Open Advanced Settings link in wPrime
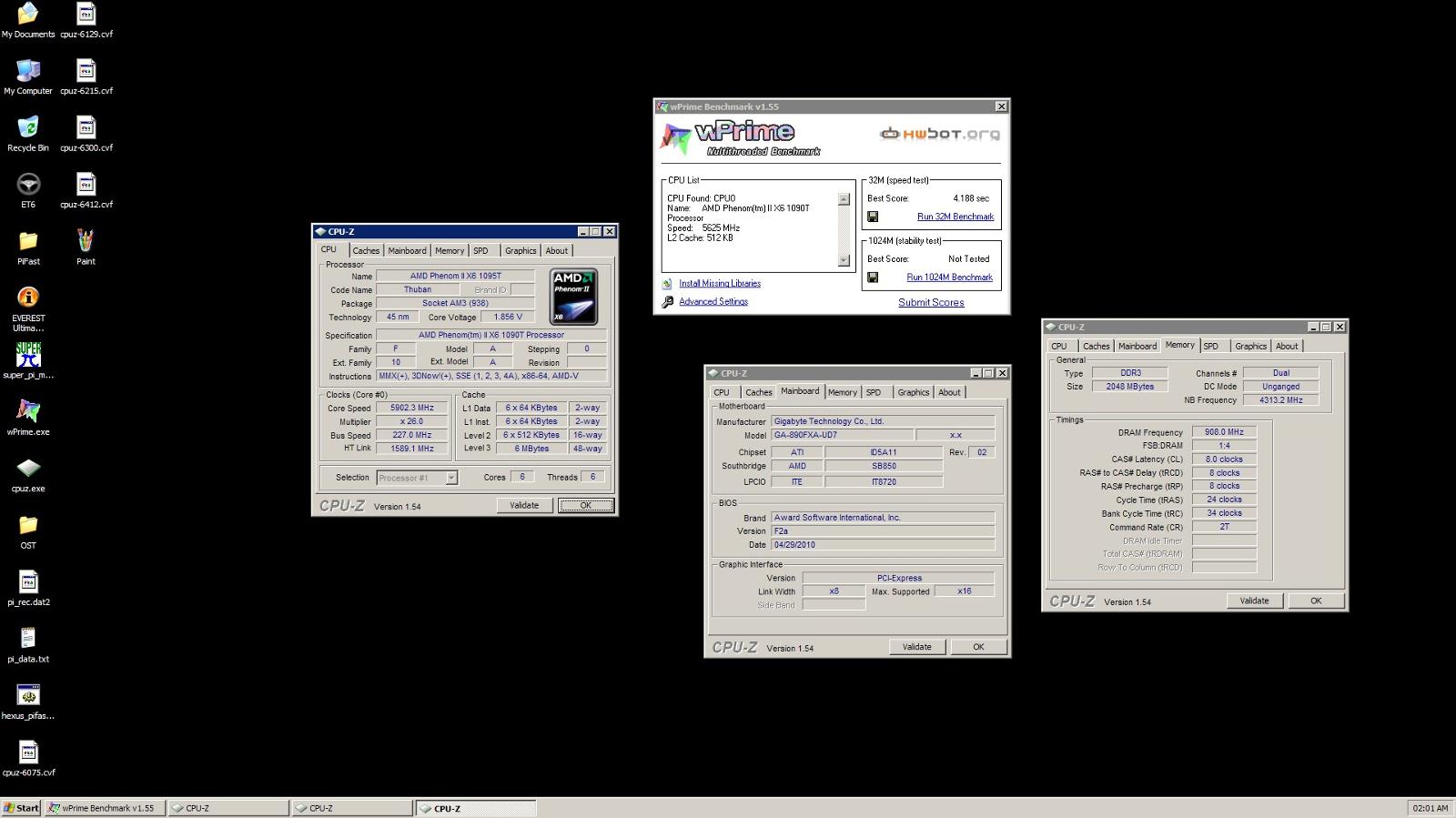Screen dimensions: 1456x818 [713, 302]
